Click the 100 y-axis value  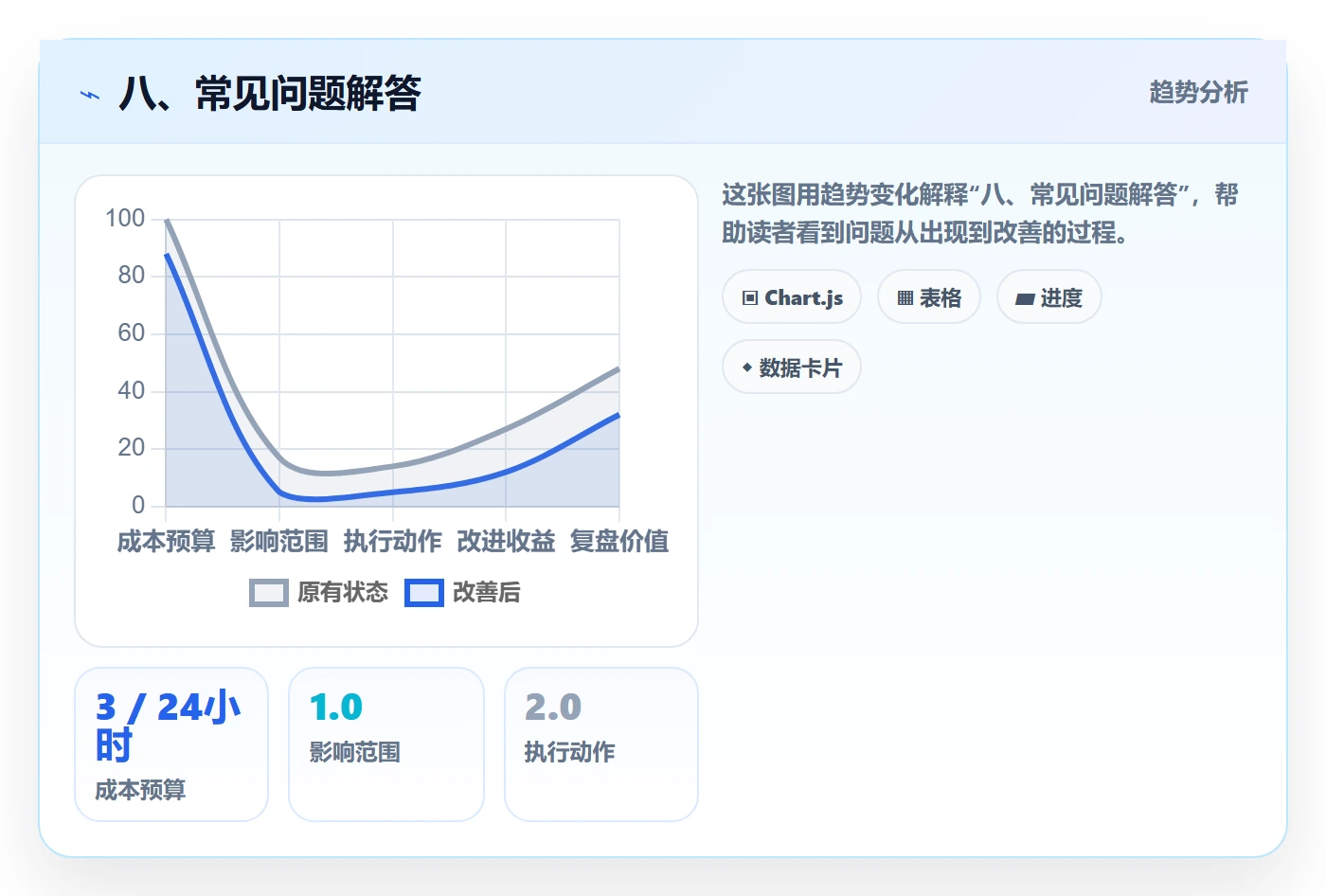click(x=125, y=219)
